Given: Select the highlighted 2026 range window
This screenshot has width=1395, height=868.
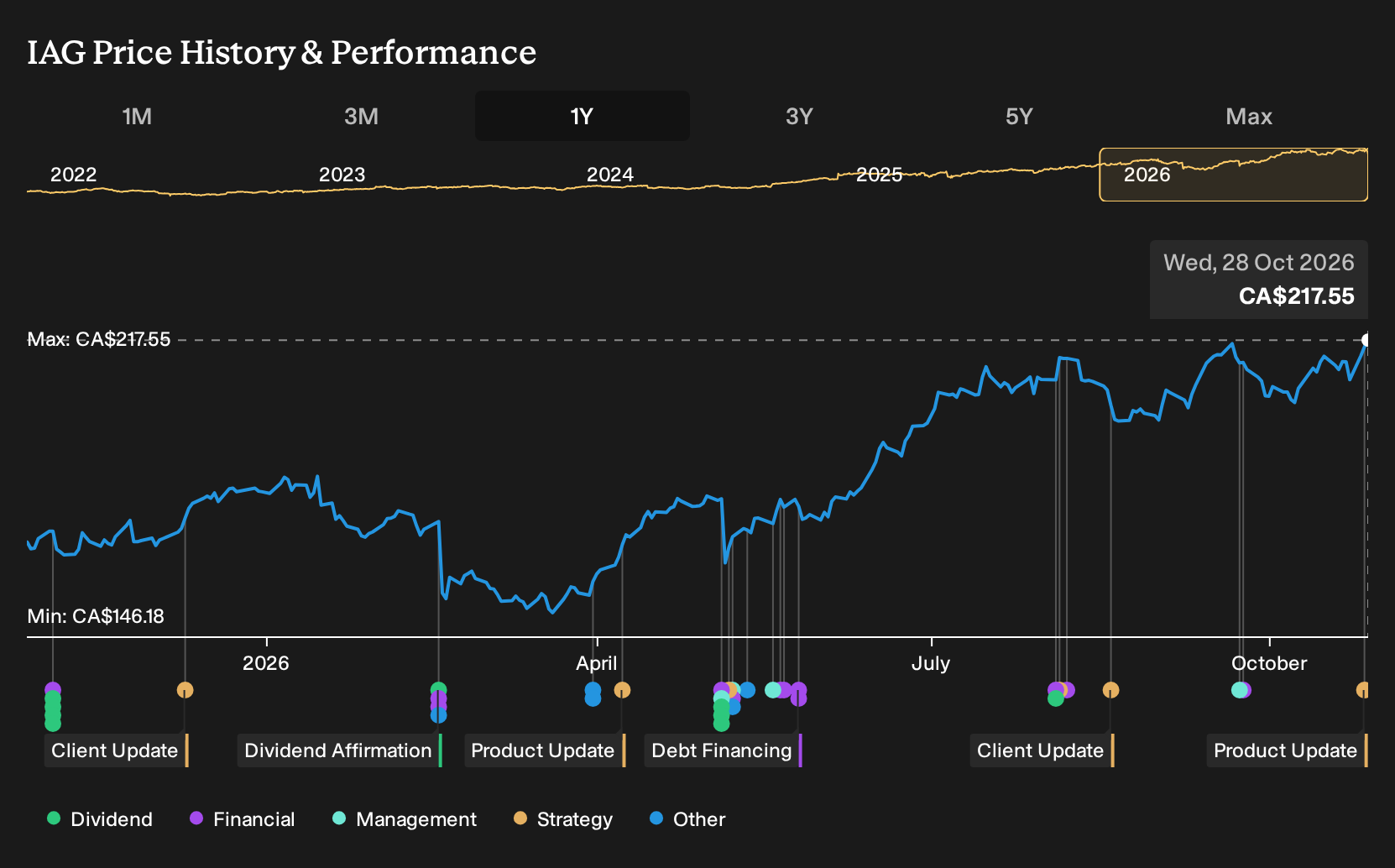Looking at the screenshot, I should 1233,175.
